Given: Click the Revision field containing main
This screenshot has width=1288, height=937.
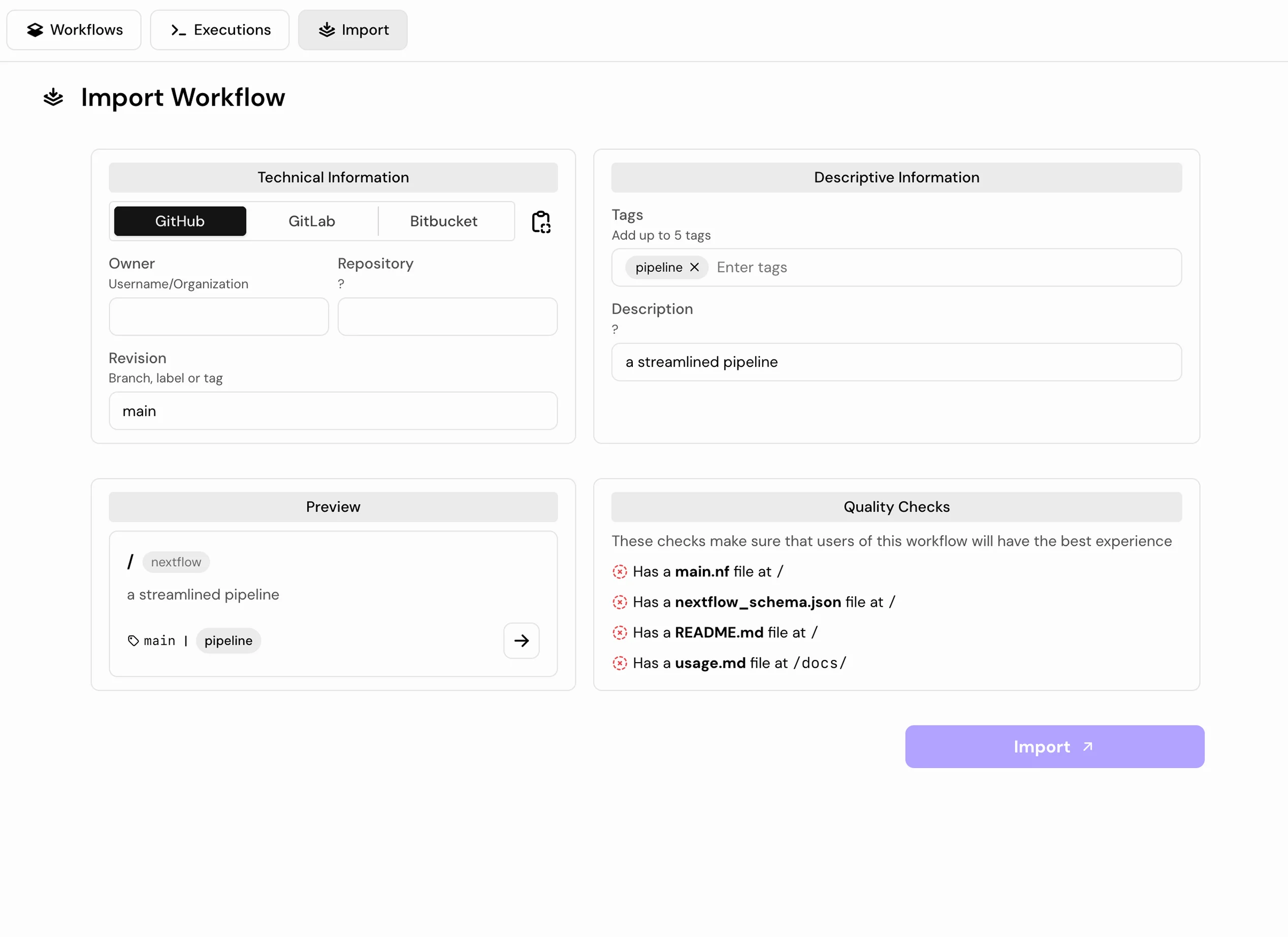Looking at the screenshot, I should [333, 411].
